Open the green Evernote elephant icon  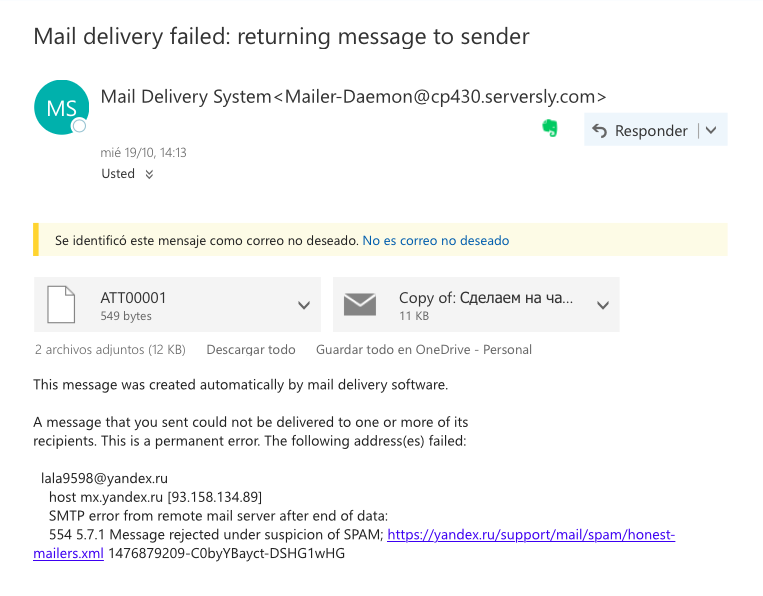[x=550, y=128]
